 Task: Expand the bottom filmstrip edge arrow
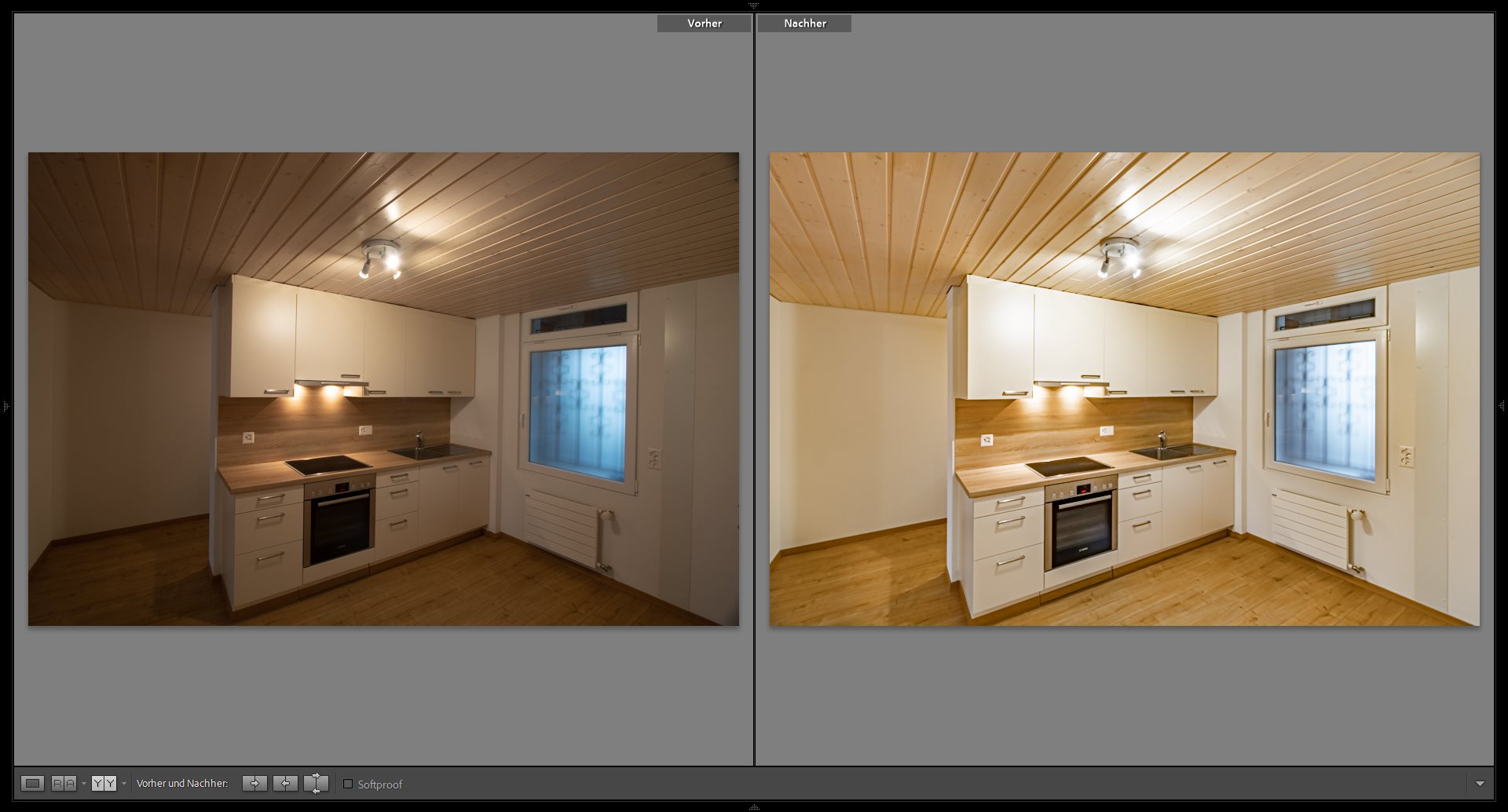(753, 807)
